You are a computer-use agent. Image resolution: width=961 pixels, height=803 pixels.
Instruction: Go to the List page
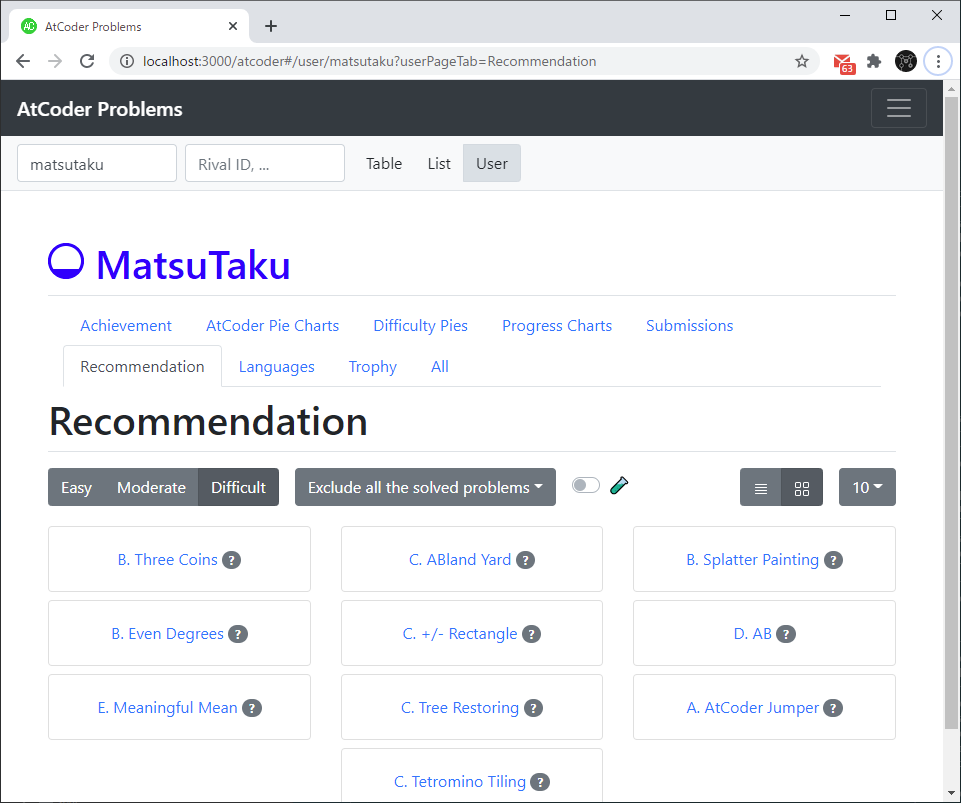(439, 164)
